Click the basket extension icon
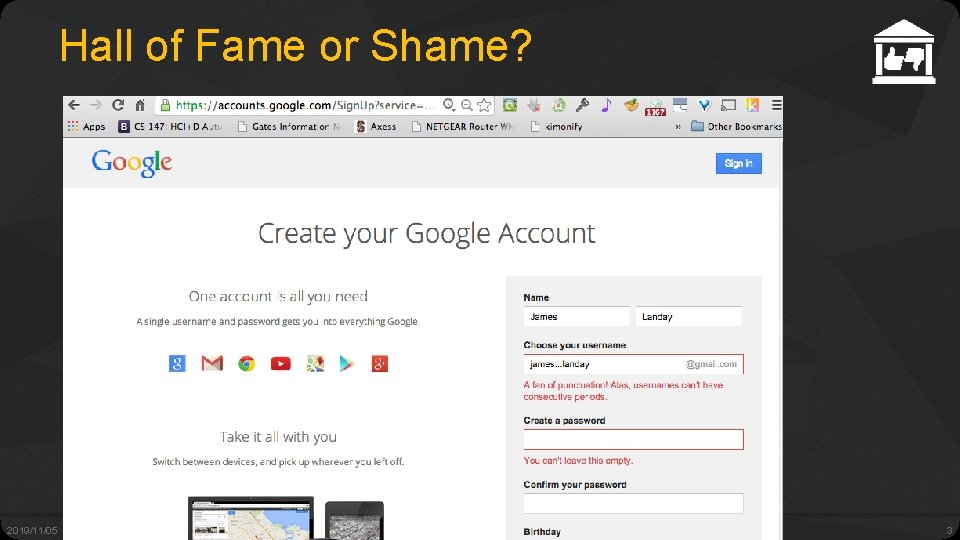This screenshot has height=540, width=960. [631, 105]
